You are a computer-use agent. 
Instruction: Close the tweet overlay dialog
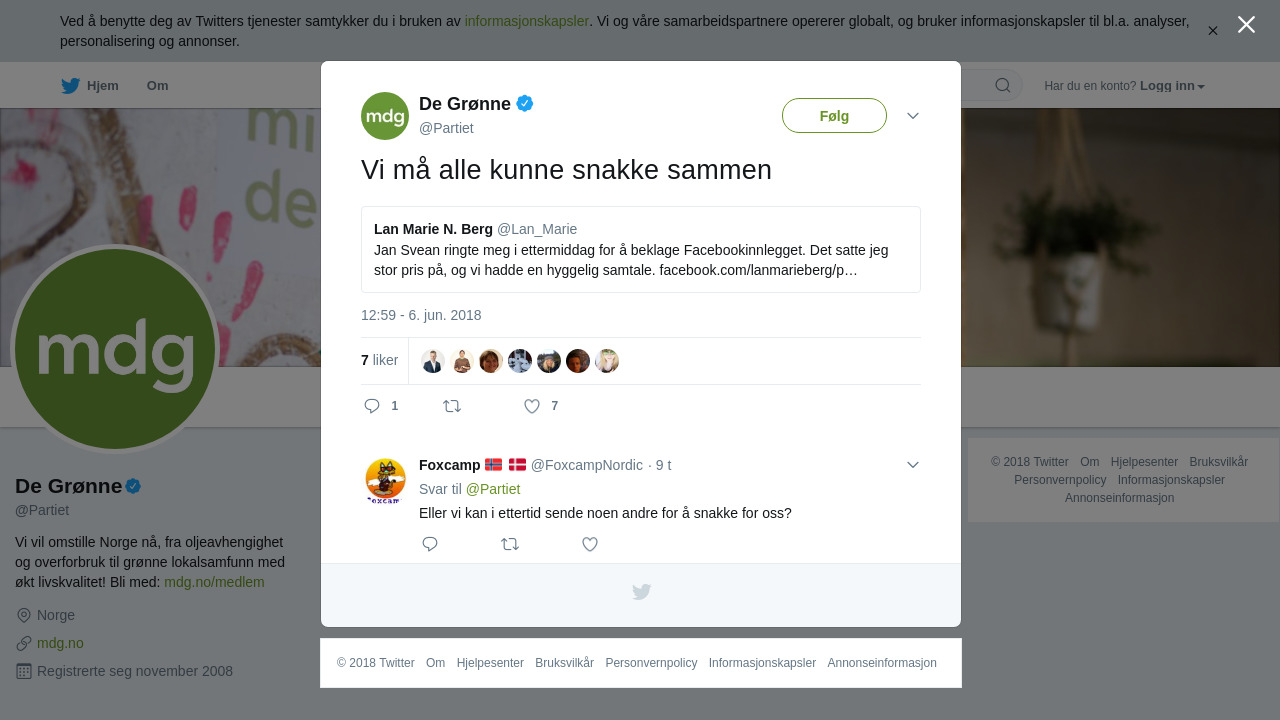click(1246, 24)
